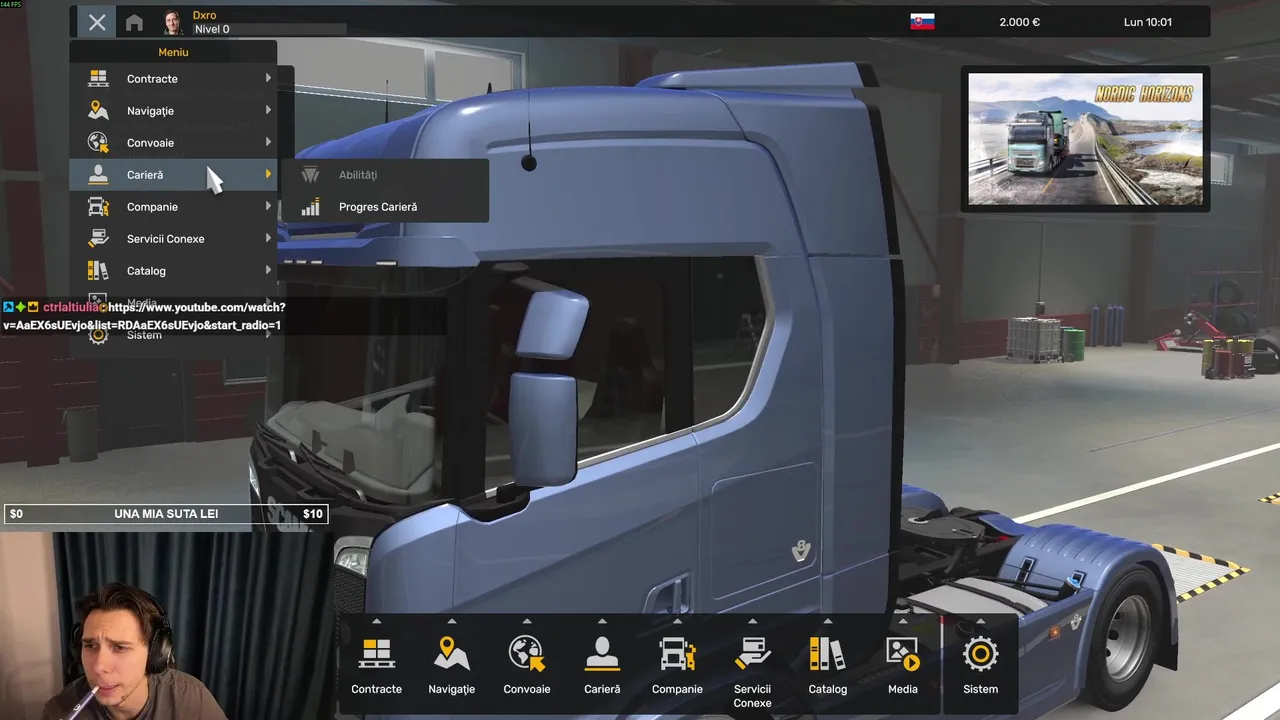Viewport: 1280px width, 720px height.
Task: Open Convoaie in the side menu
Action: pyautogui.click(x=173, y=143)
